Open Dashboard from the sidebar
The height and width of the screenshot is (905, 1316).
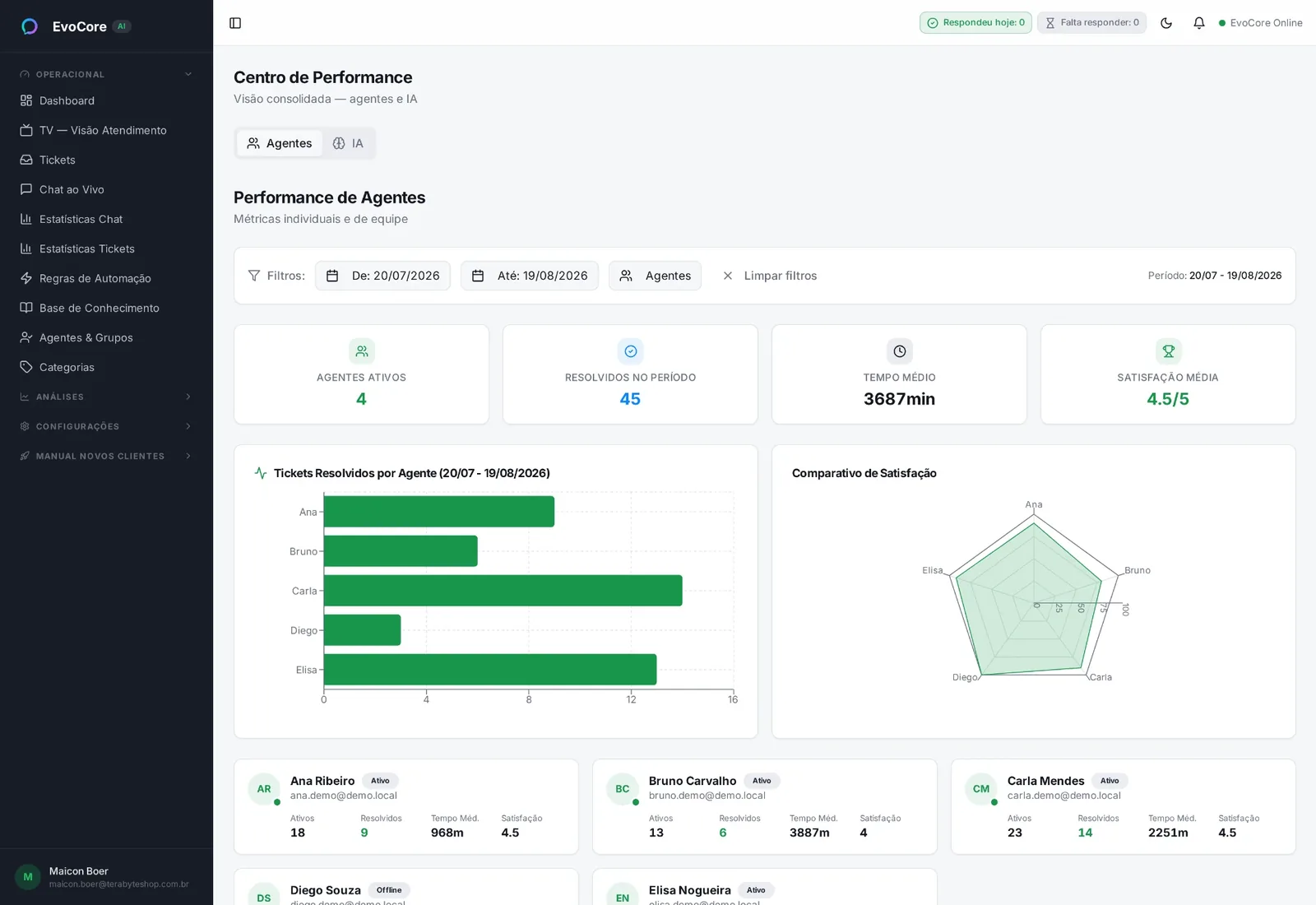coord(106,100)
